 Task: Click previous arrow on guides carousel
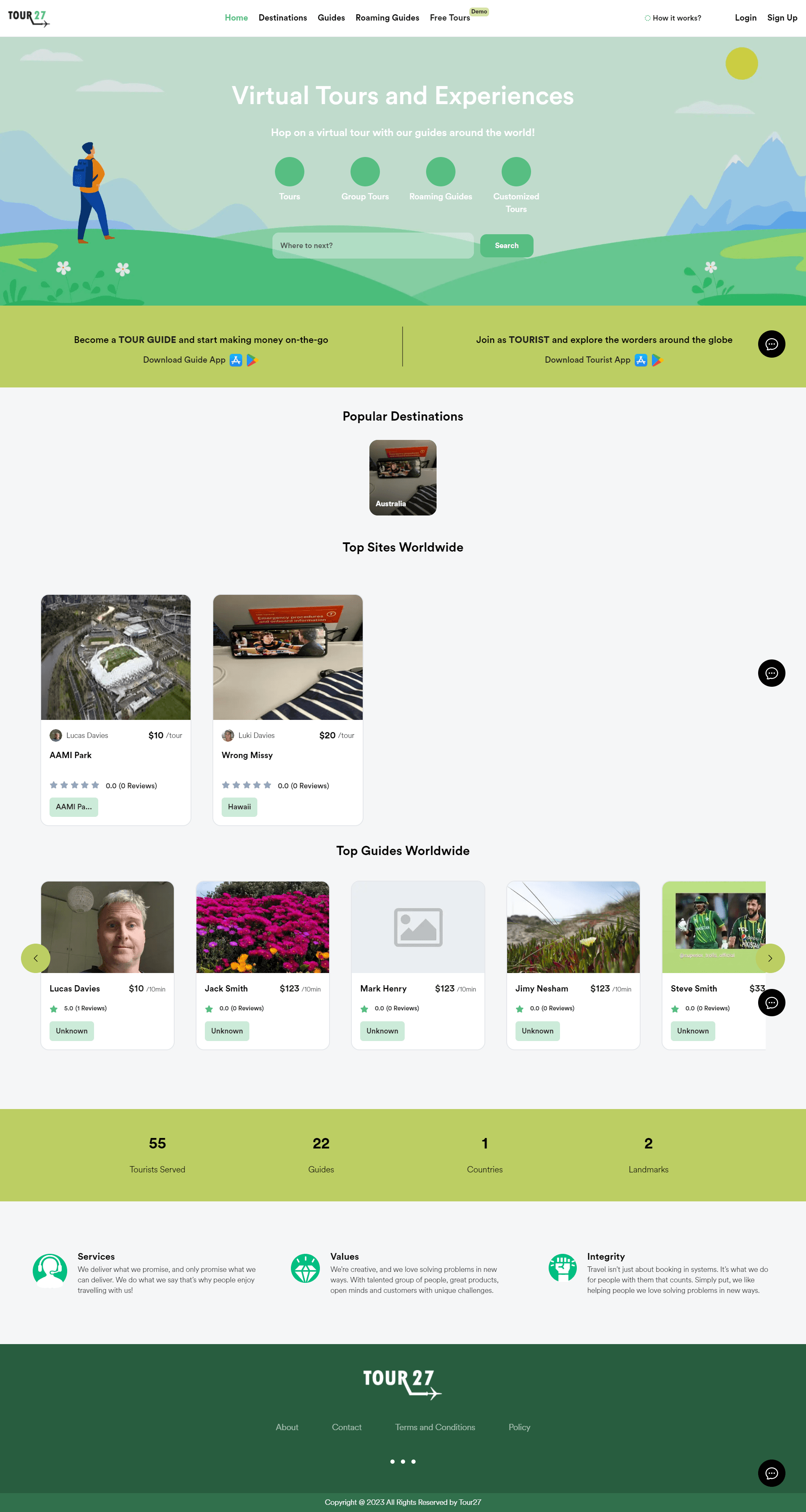click(x=36, y=958)
